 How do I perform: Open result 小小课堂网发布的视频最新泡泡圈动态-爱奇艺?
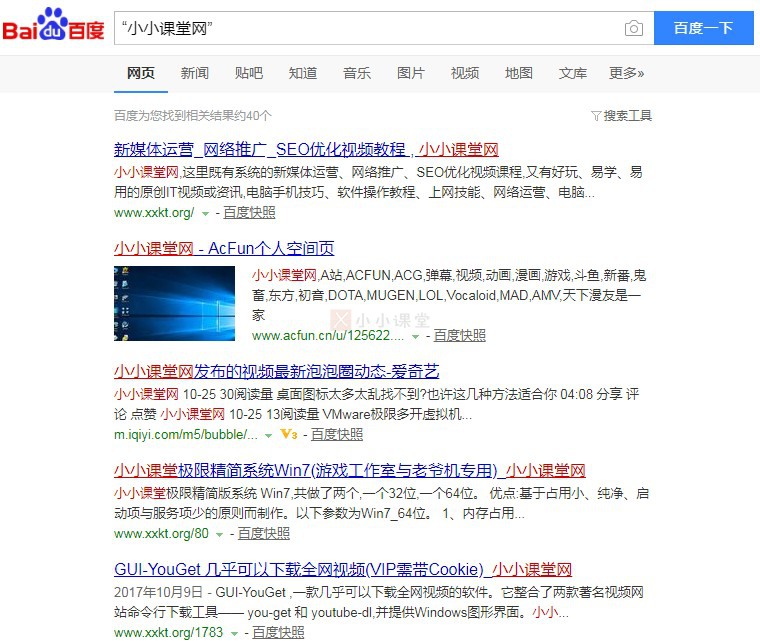[x=277, y=371]
